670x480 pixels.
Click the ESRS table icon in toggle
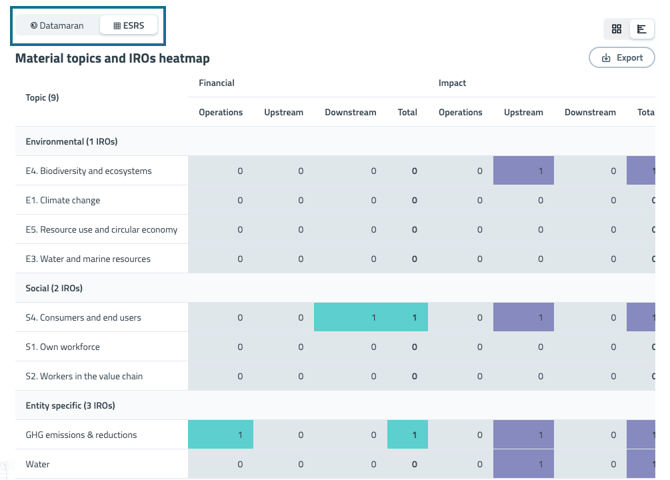coord(117,25)
